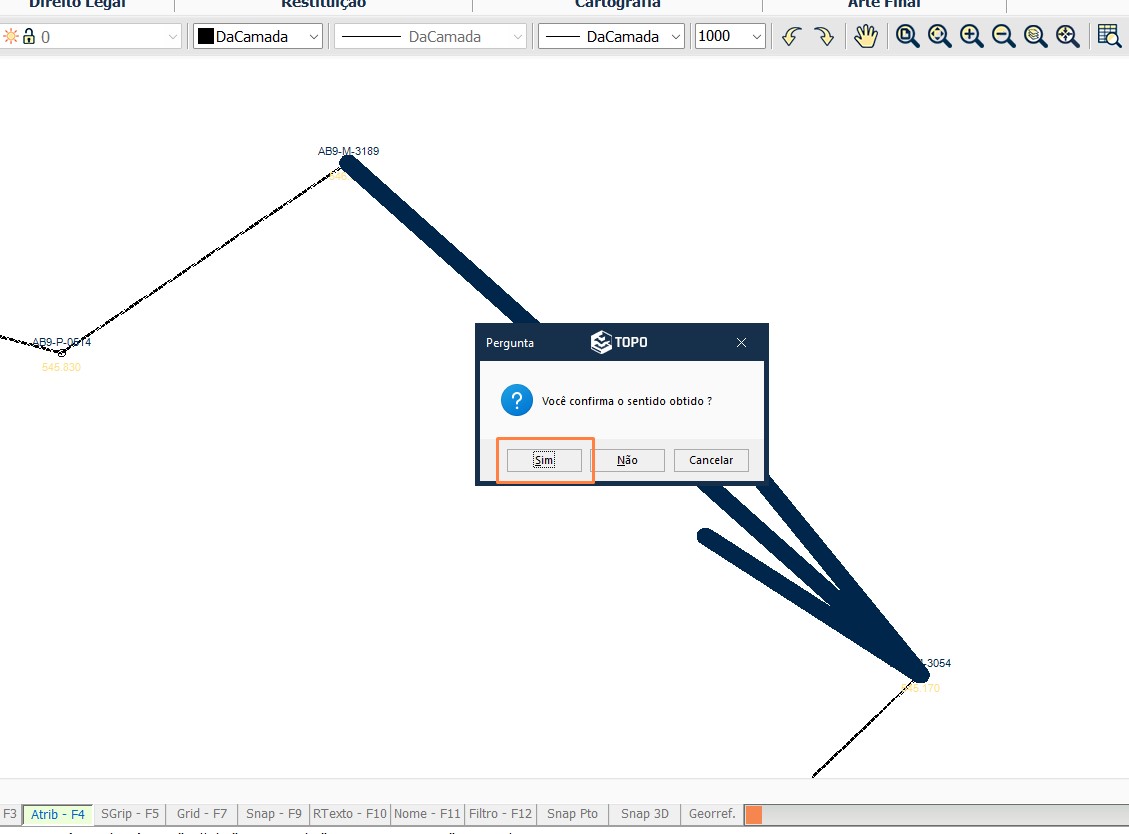Open the table search icon on the toolbar
The height and width of the screenshot is (834, 1129).
pyautogui.click(x=1109, y=36)
